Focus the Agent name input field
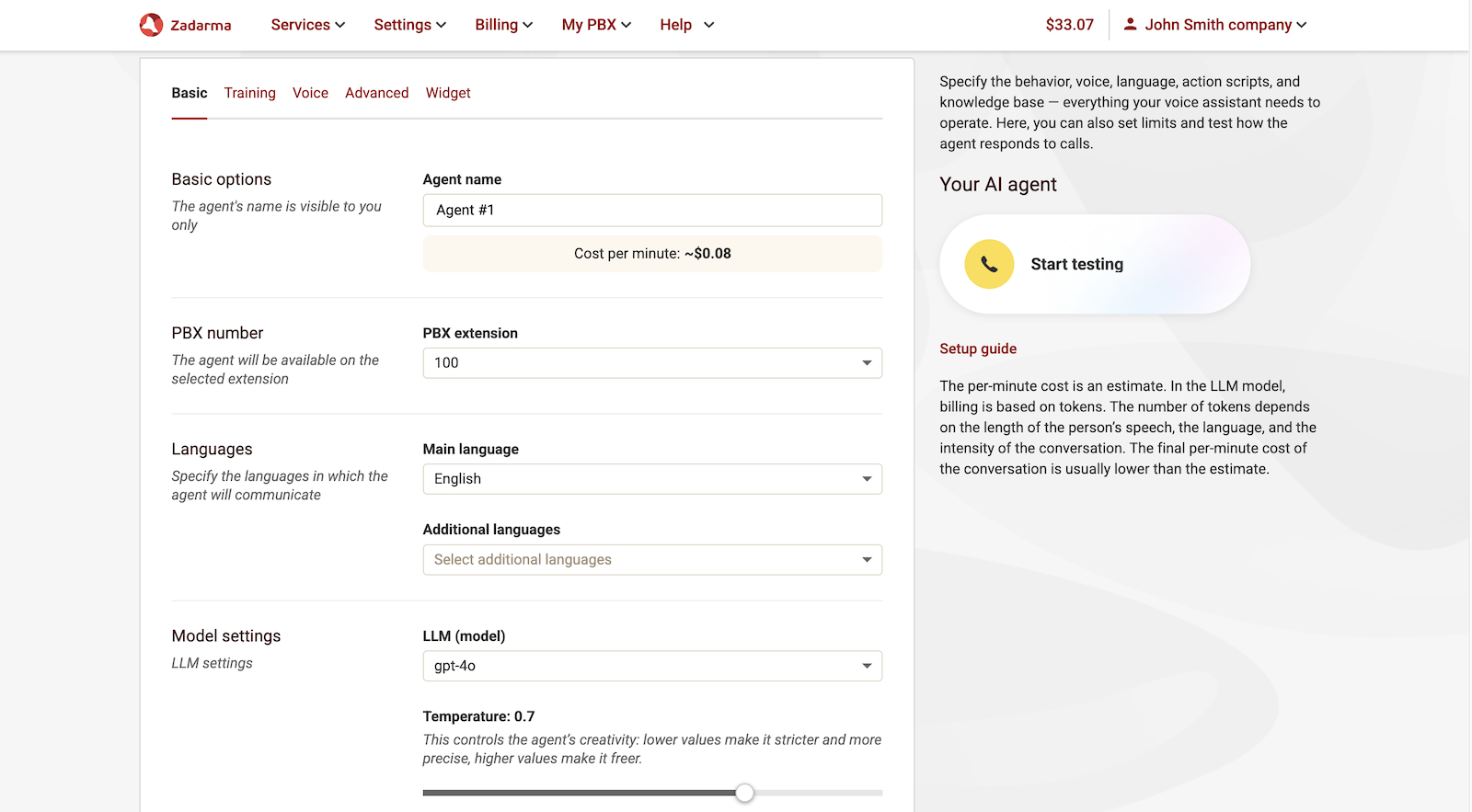This screenshot has height=812, width=1472. pyautogui.click(x=652, y=210)
